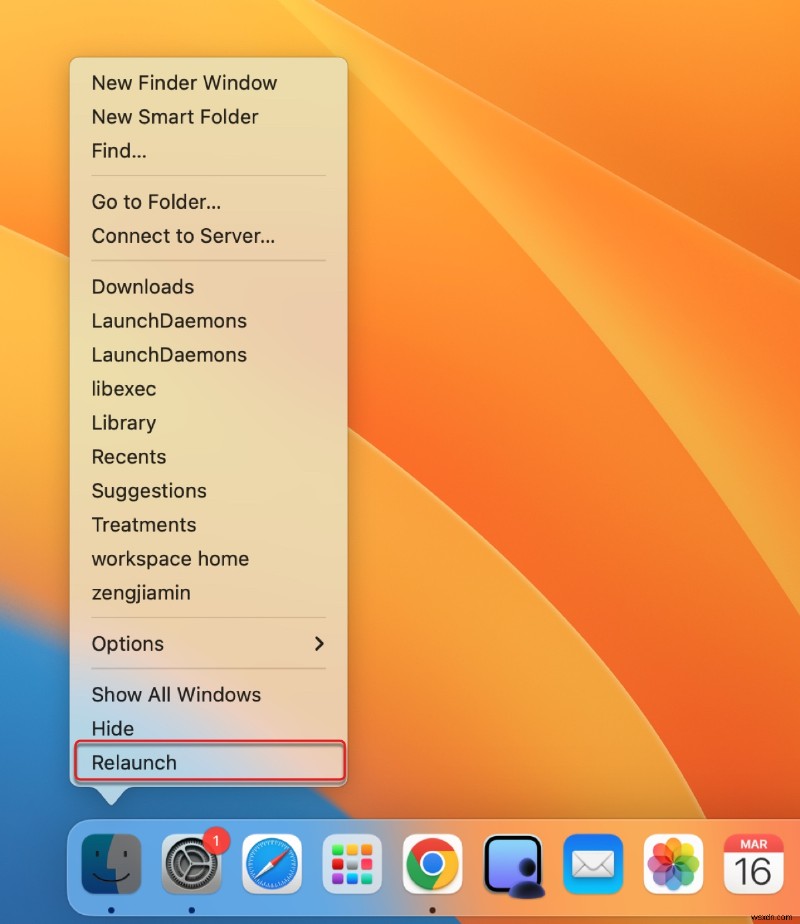The image size is (800, 924).
Task: Open first LaunchDaemons entry
Action: click(x=209, y=321)
